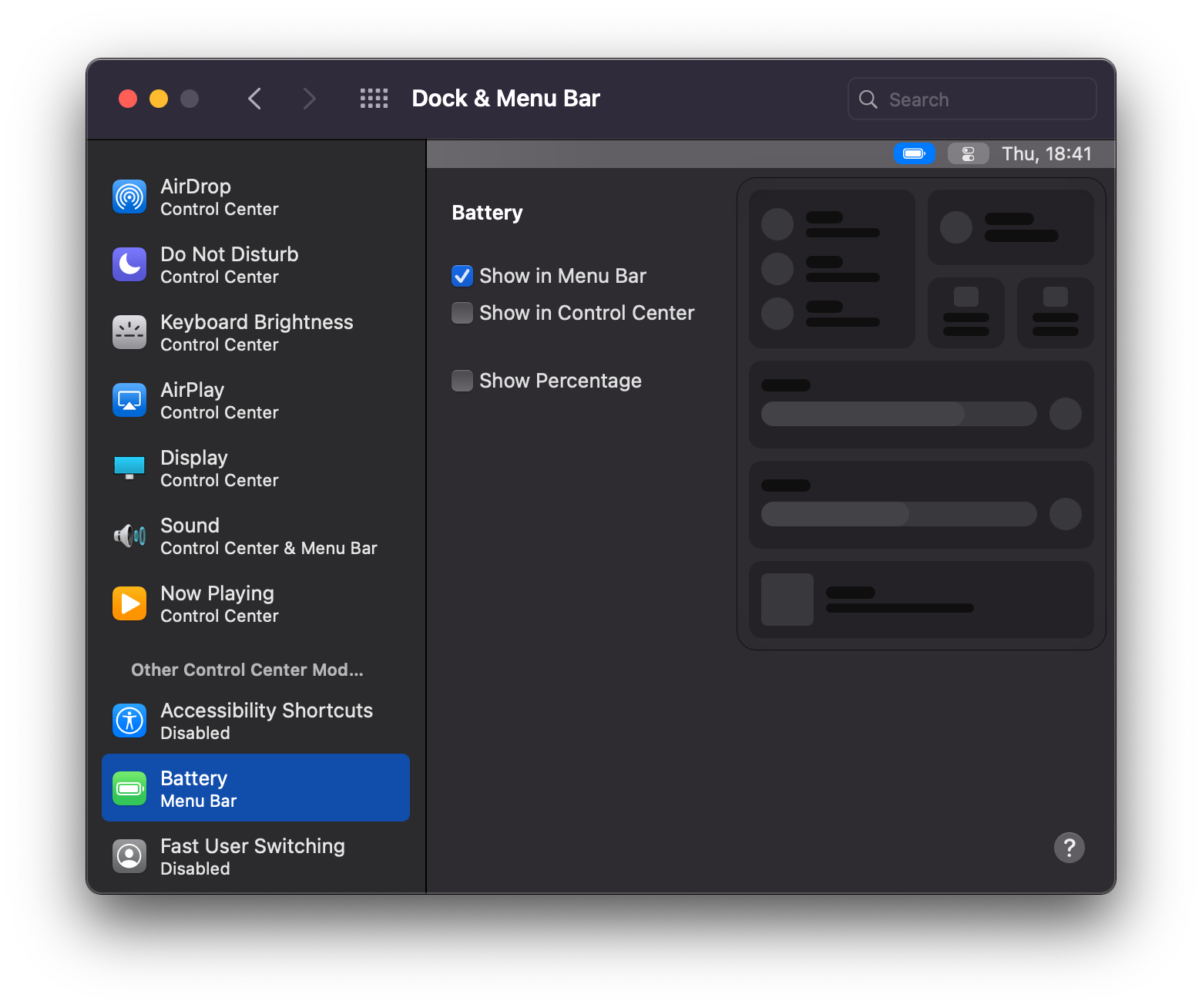
Task: Select the Now Playing icon
Action: click(129, 603)
